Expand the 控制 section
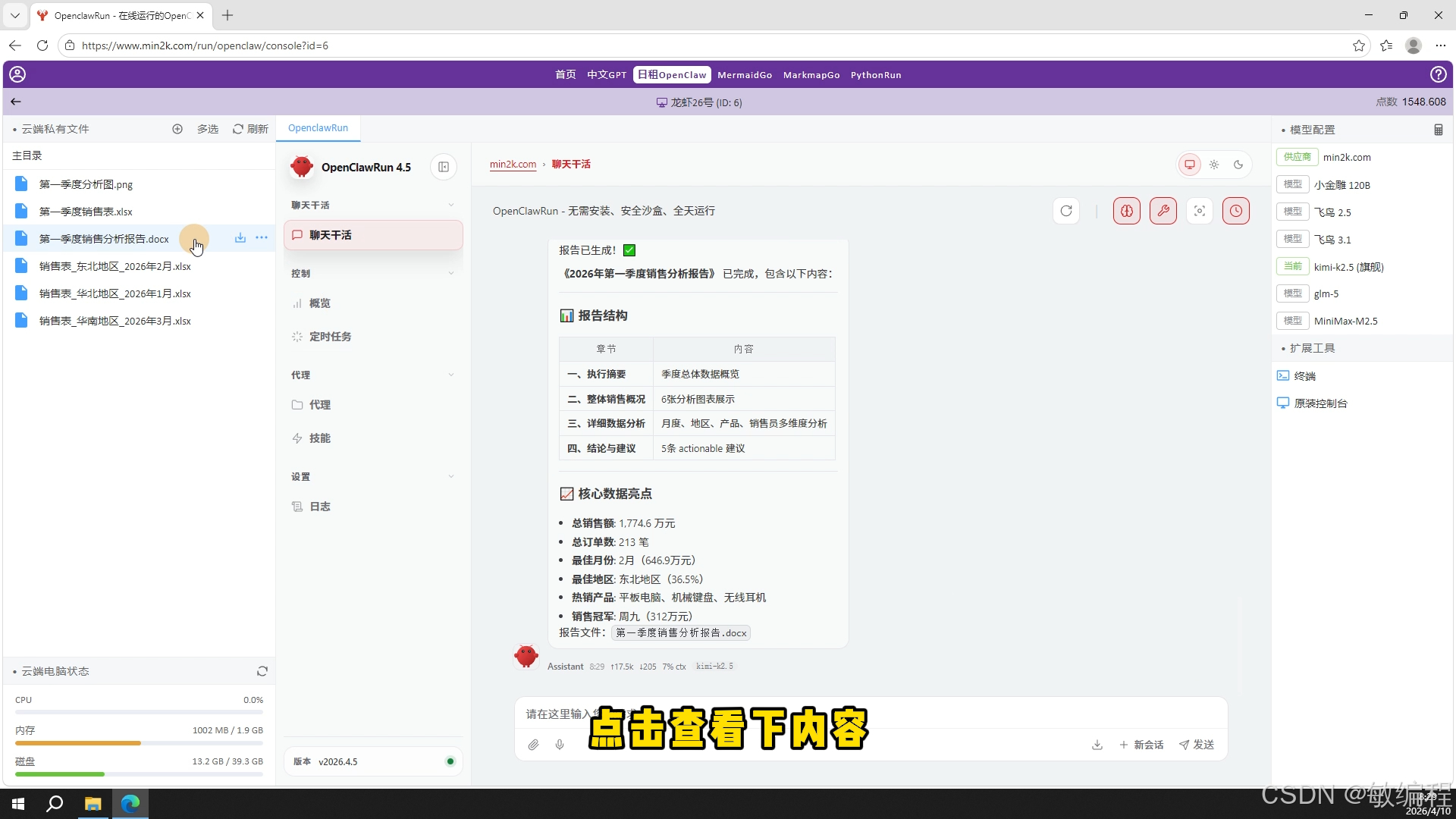Viewport: 1456px width, 819px height. (451, 273)
